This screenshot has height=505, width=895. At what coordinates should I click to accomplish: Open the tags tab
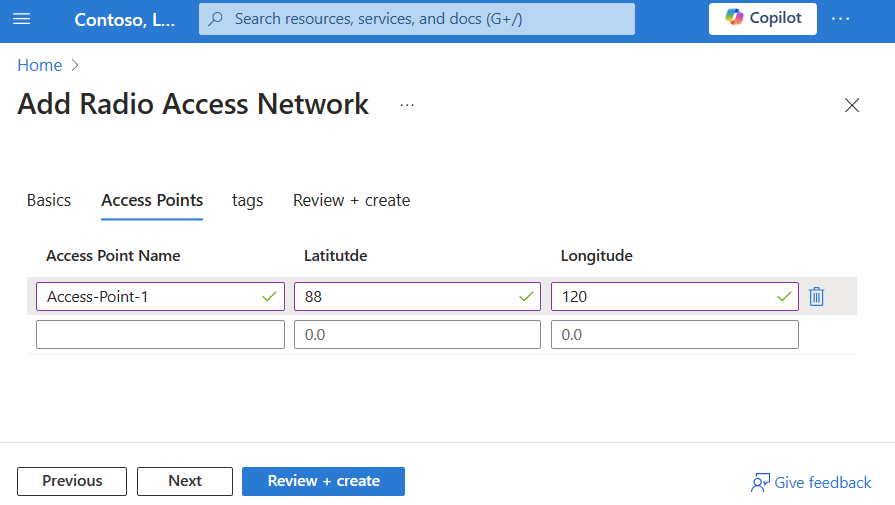point(247,200)
